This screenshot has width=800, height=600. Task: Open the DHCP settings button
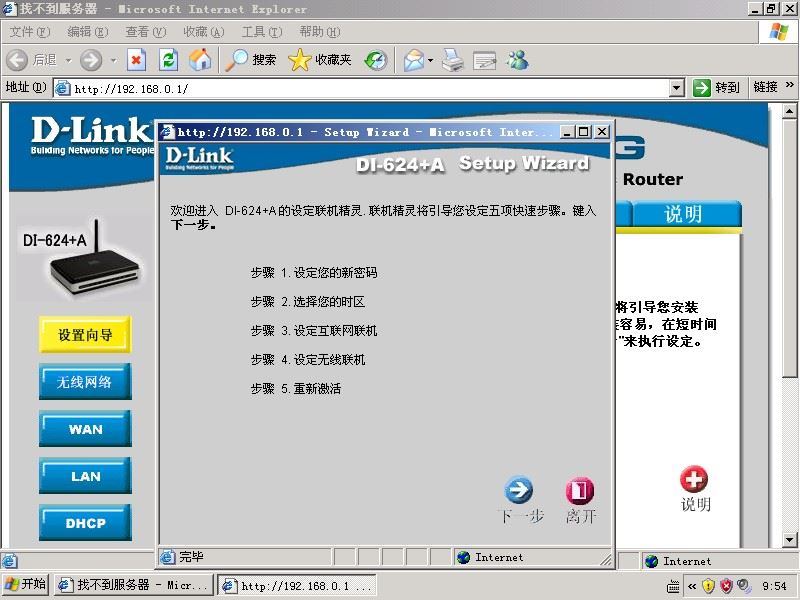85,522
